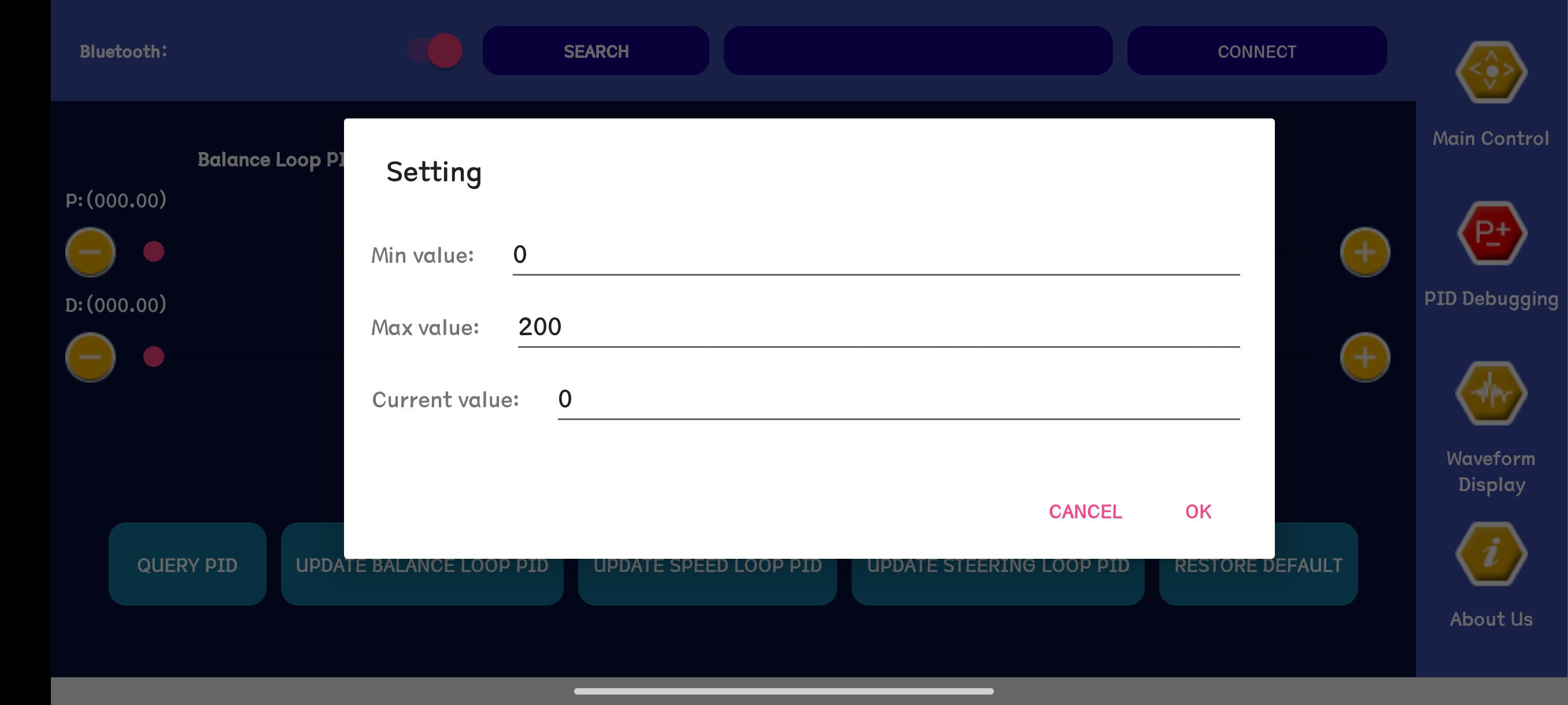Click the D slider thumb
Image resolution: width=1568 pixels, height=705 pixels.
point(153,357)
